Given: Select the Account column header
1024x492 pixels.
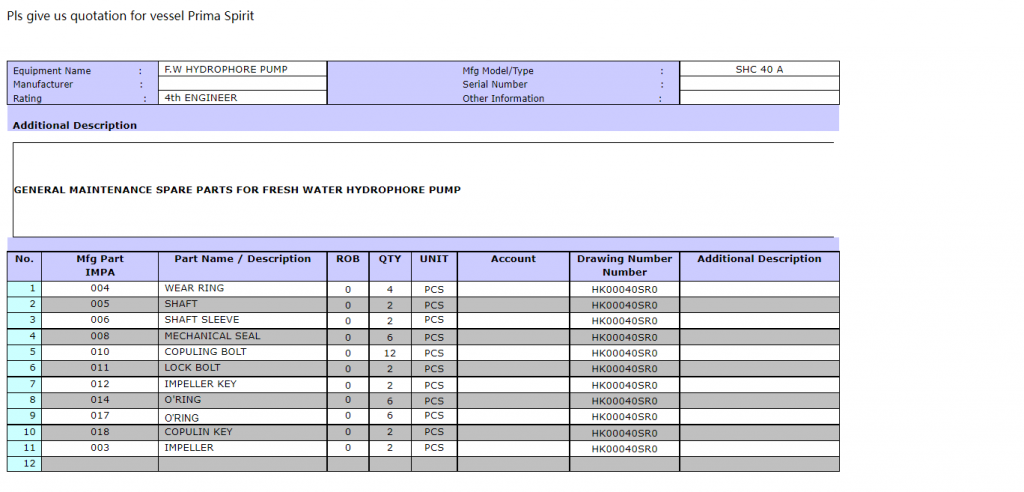Looking at the screenshot, I should 513,259.
